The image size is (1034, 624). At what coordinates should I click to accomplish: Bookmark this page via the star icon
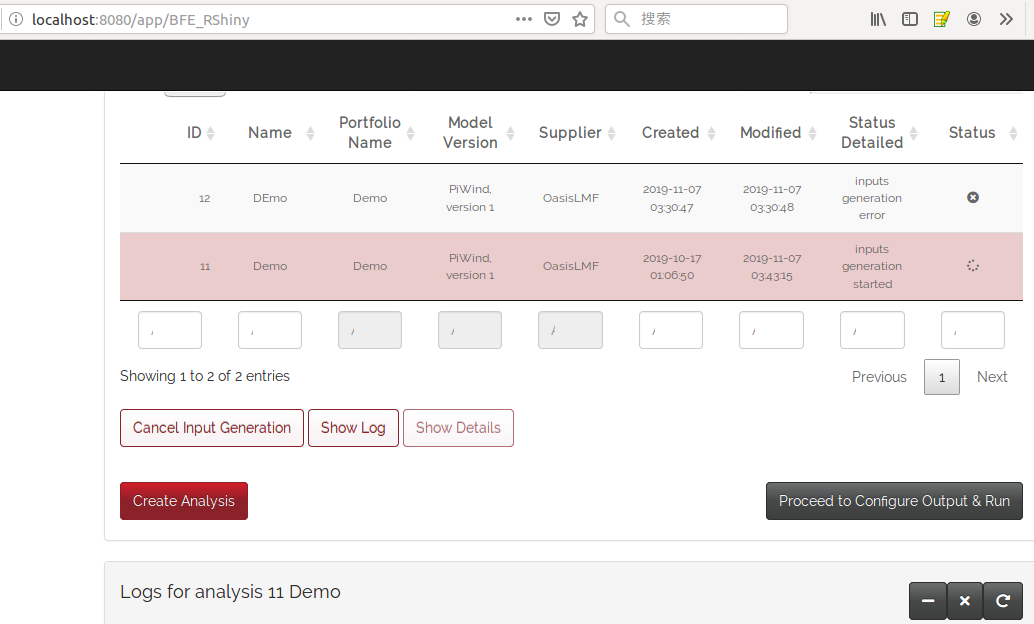(x=580, y=18)
